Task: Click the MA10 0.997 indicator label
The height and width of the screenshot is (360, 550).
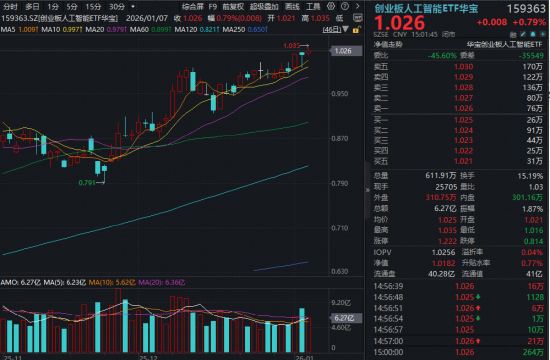Action: click(61, 29)
